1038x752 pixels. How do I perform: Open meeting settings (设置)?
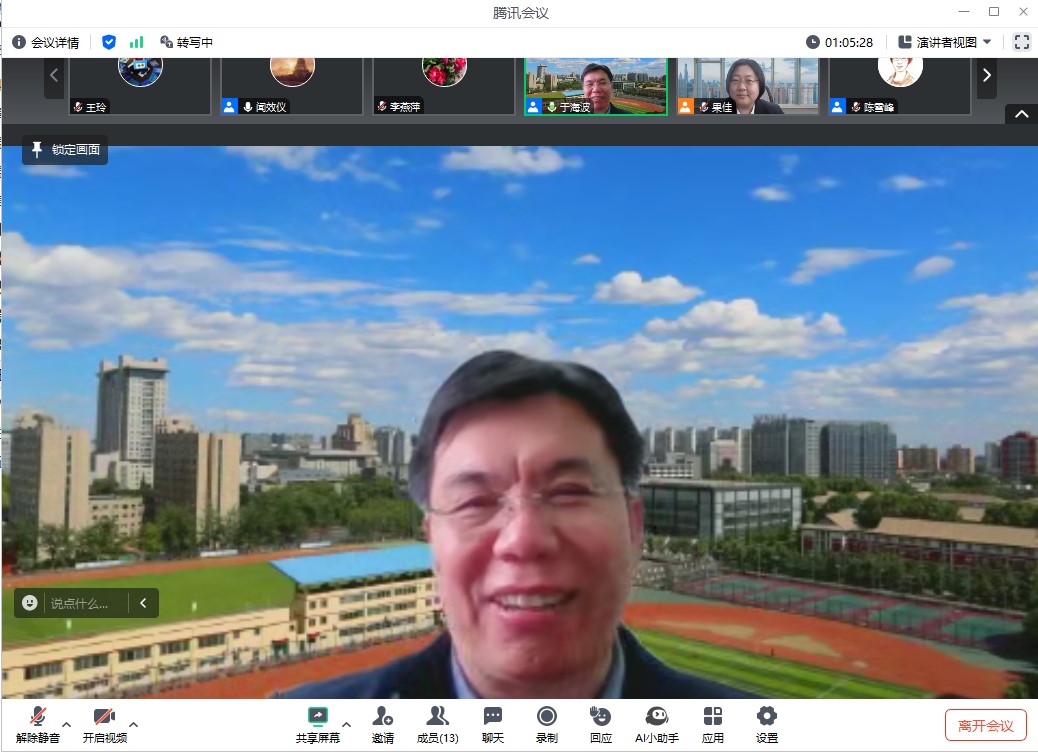pyautogui.click(x=766, y=724)
